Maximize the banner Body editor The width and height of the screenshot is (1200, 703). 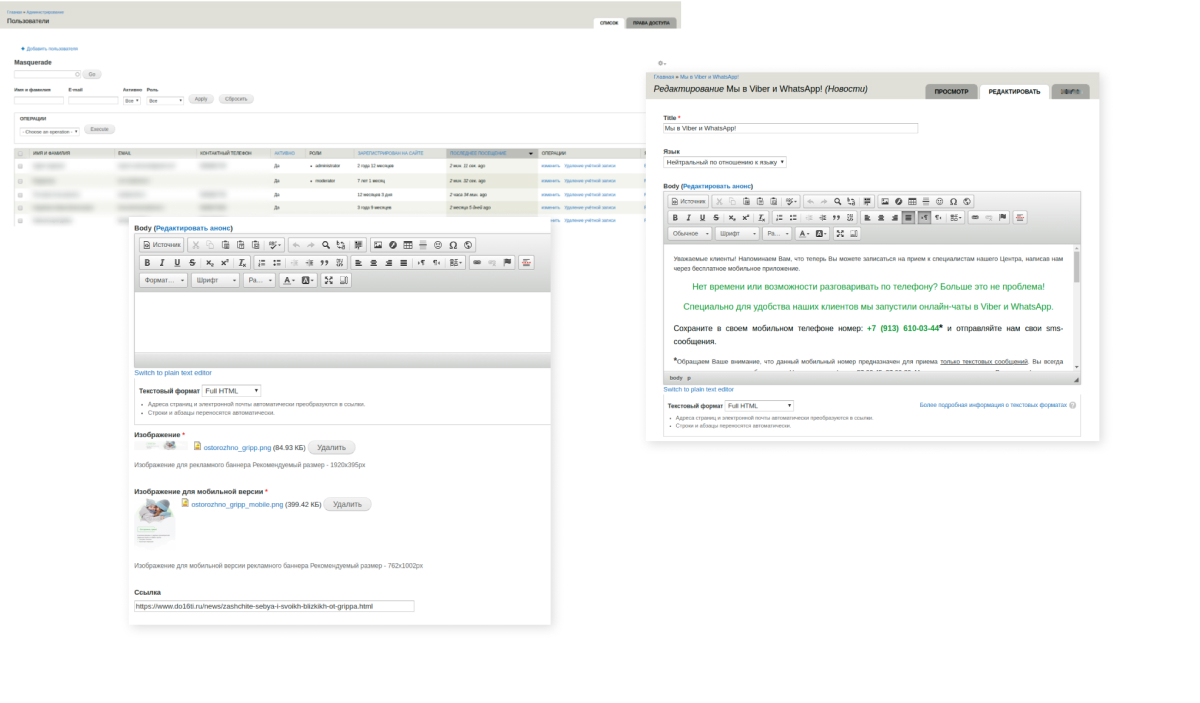(329, 281)
